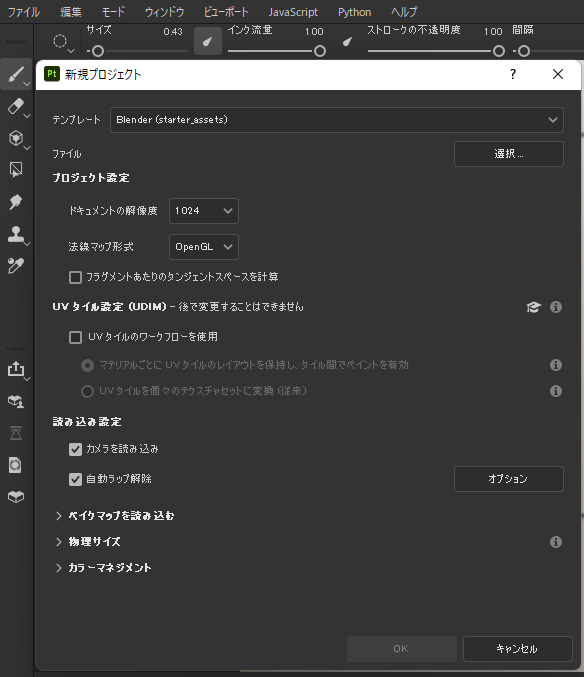Open the 編集 menu
Viewport: 584px width, 677px height.
71,12
